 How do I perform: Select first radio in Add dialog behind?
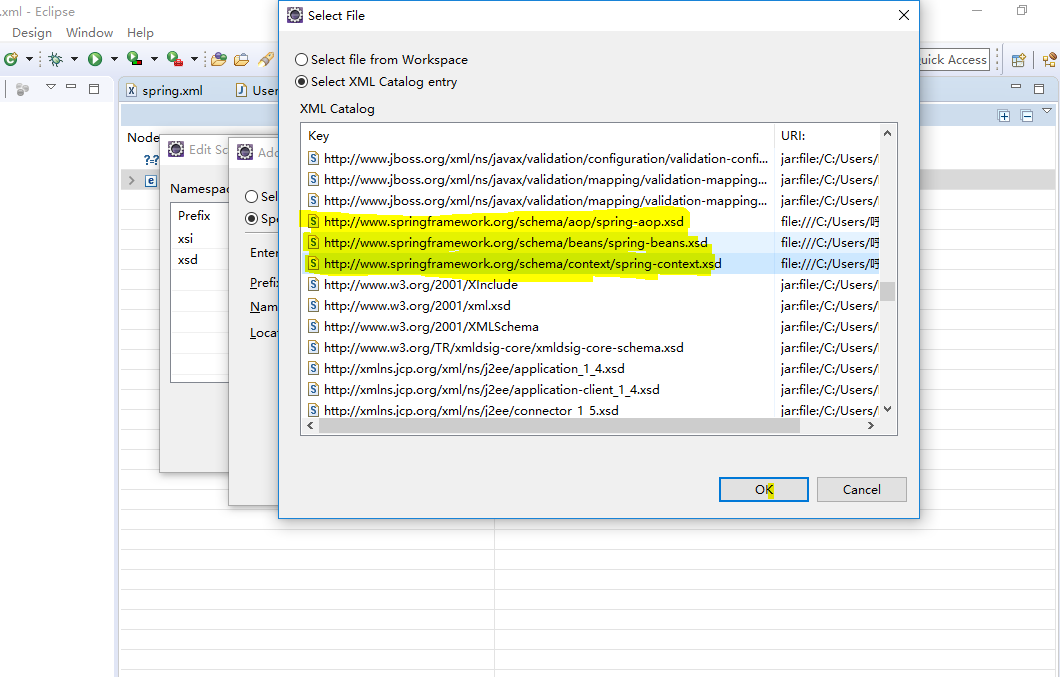click(251, 196)
